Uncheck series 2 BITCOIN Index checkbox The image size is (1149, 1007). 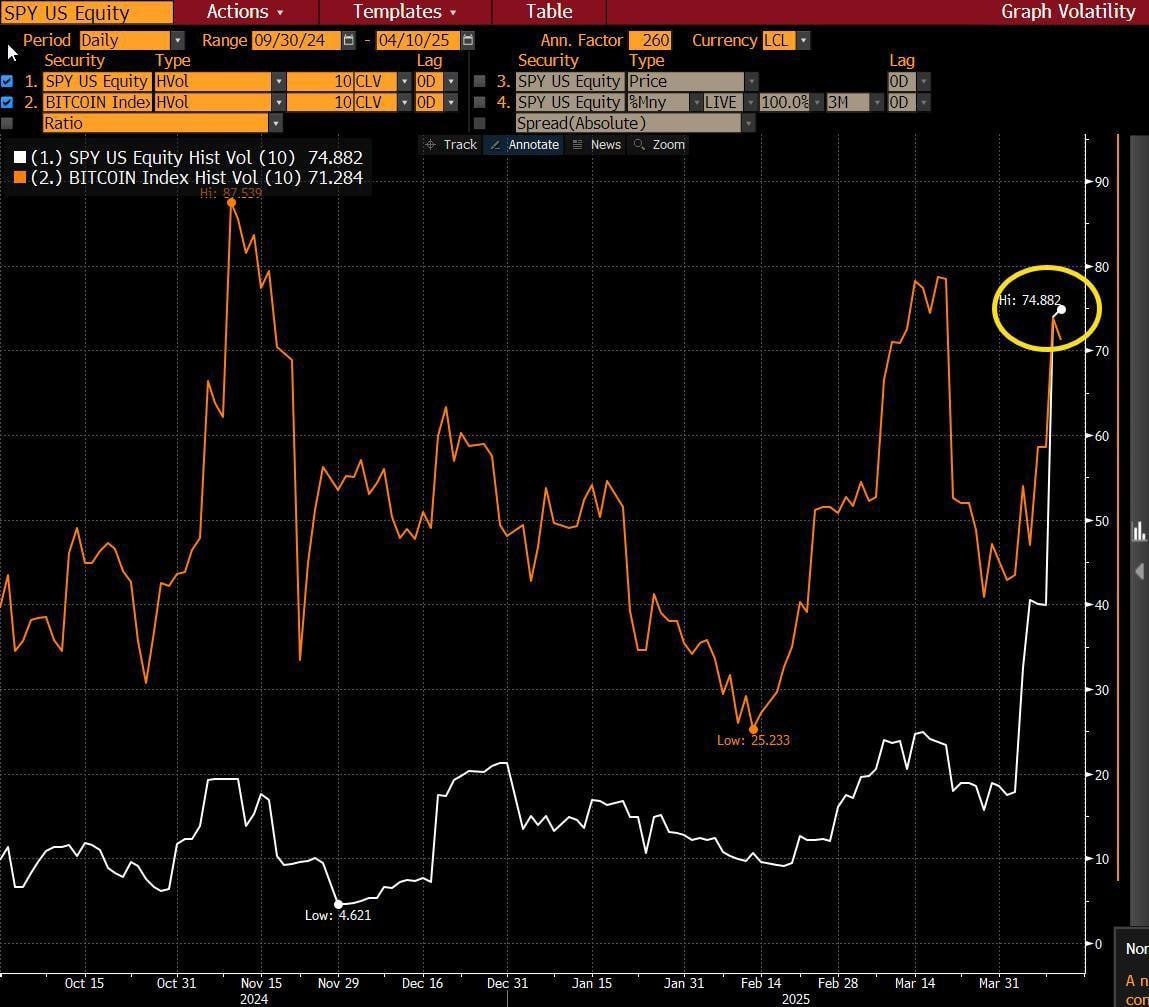point(7,103)
